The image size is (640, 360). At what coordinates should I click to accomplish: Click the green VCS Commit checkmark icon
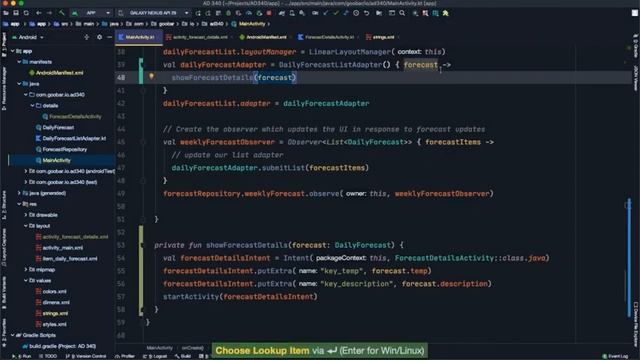[x=336, y=13]
